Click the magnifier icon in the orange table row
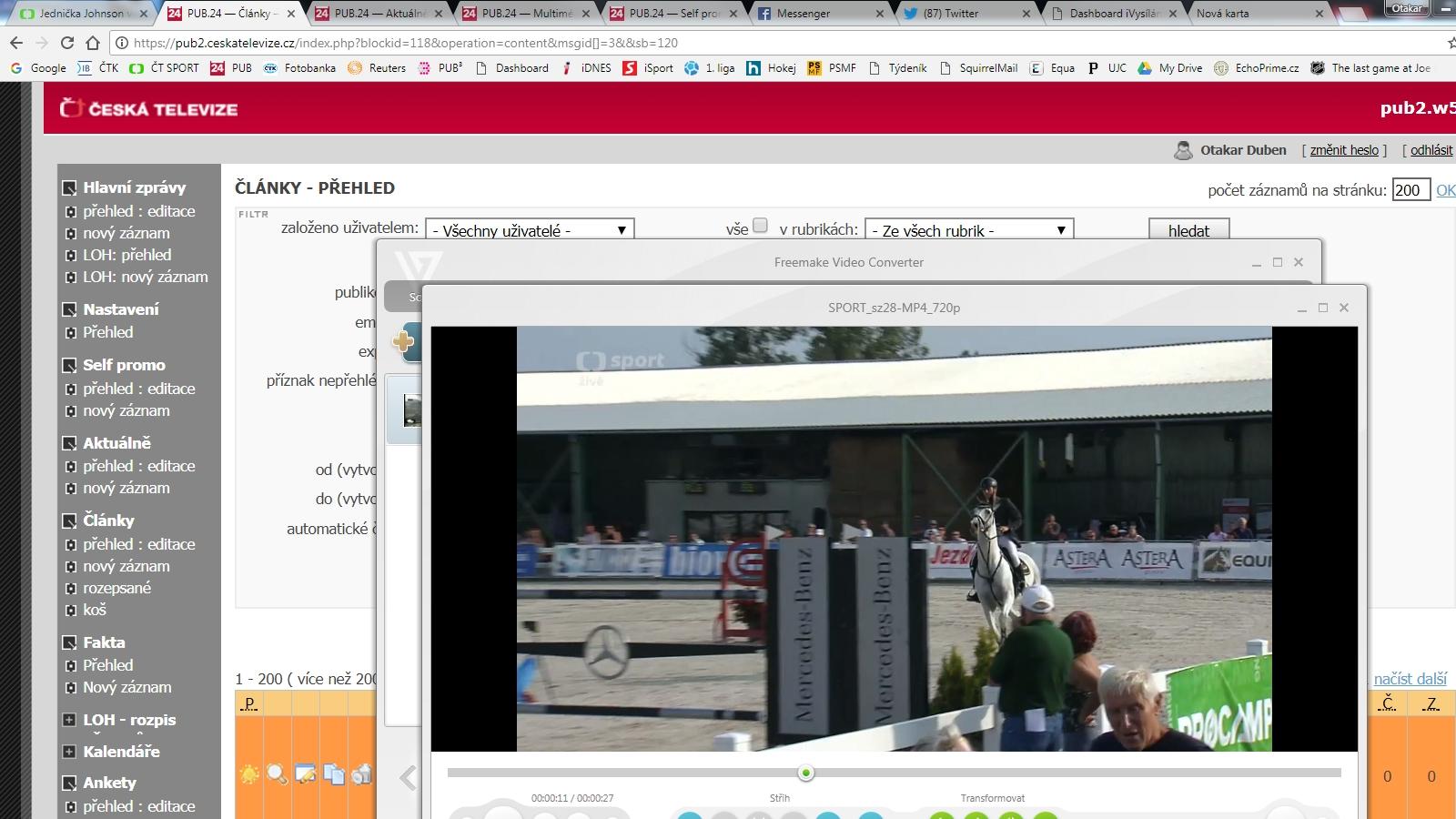1456x819 pixels. point(278,774)
